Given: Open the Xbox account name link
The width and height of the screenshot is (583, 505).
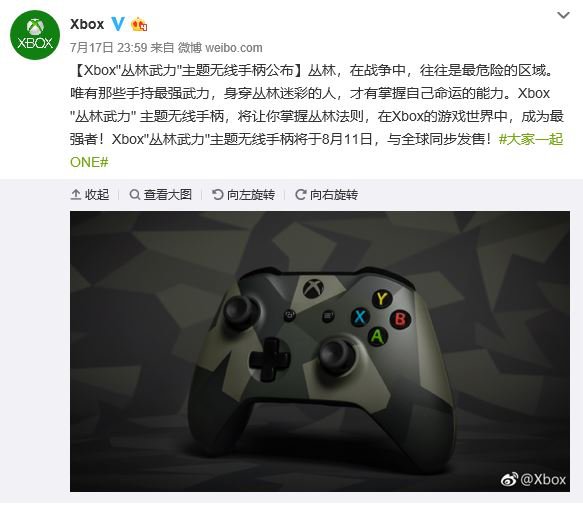Looking at the screenshot, I should coord(87,24).
